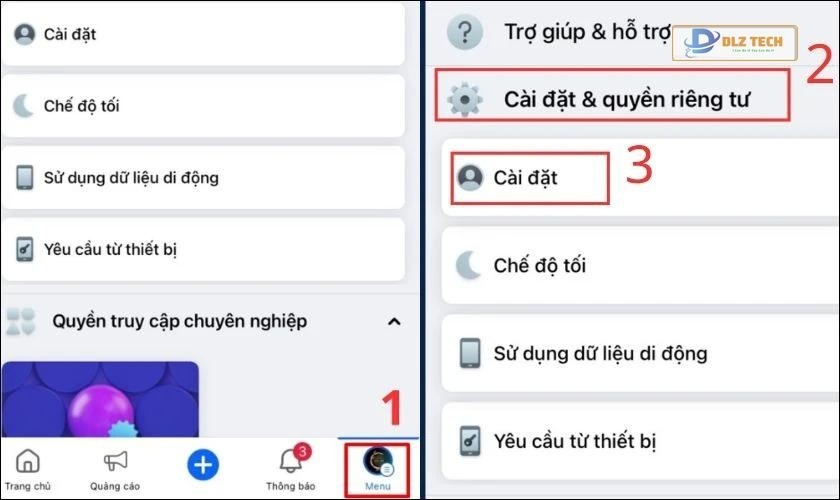Tap the blue plus create button
Screen dimensions: 840x500
pyautogui.click(x=203, y=465)
